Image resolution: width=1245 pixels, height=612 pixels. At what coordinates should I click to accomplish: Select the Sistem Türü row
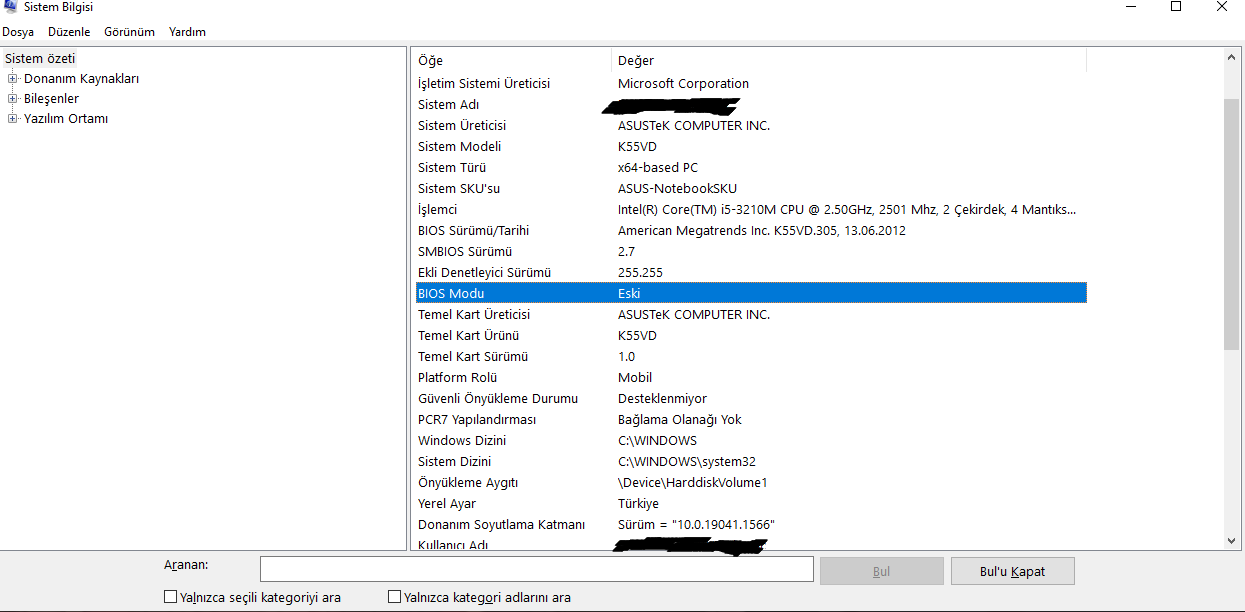[751, 167]
